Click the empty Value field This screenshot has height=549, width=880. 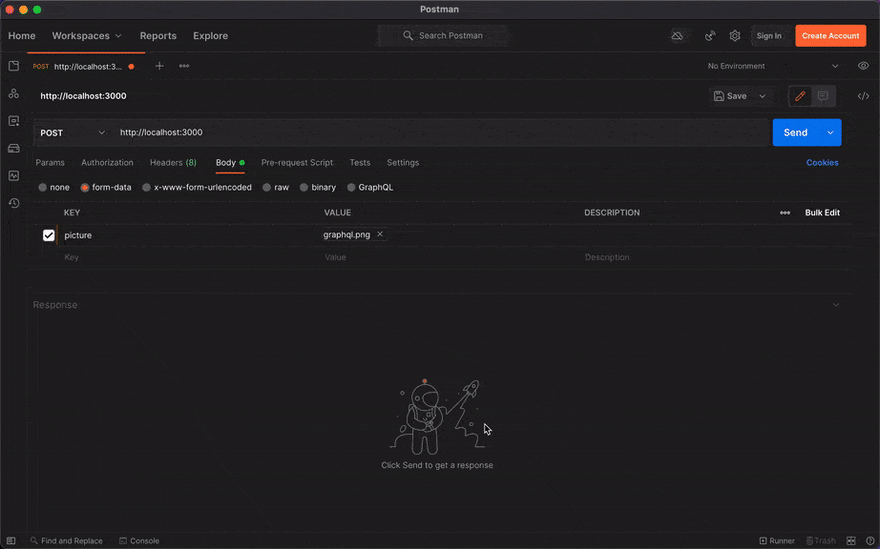pos(449,258)
